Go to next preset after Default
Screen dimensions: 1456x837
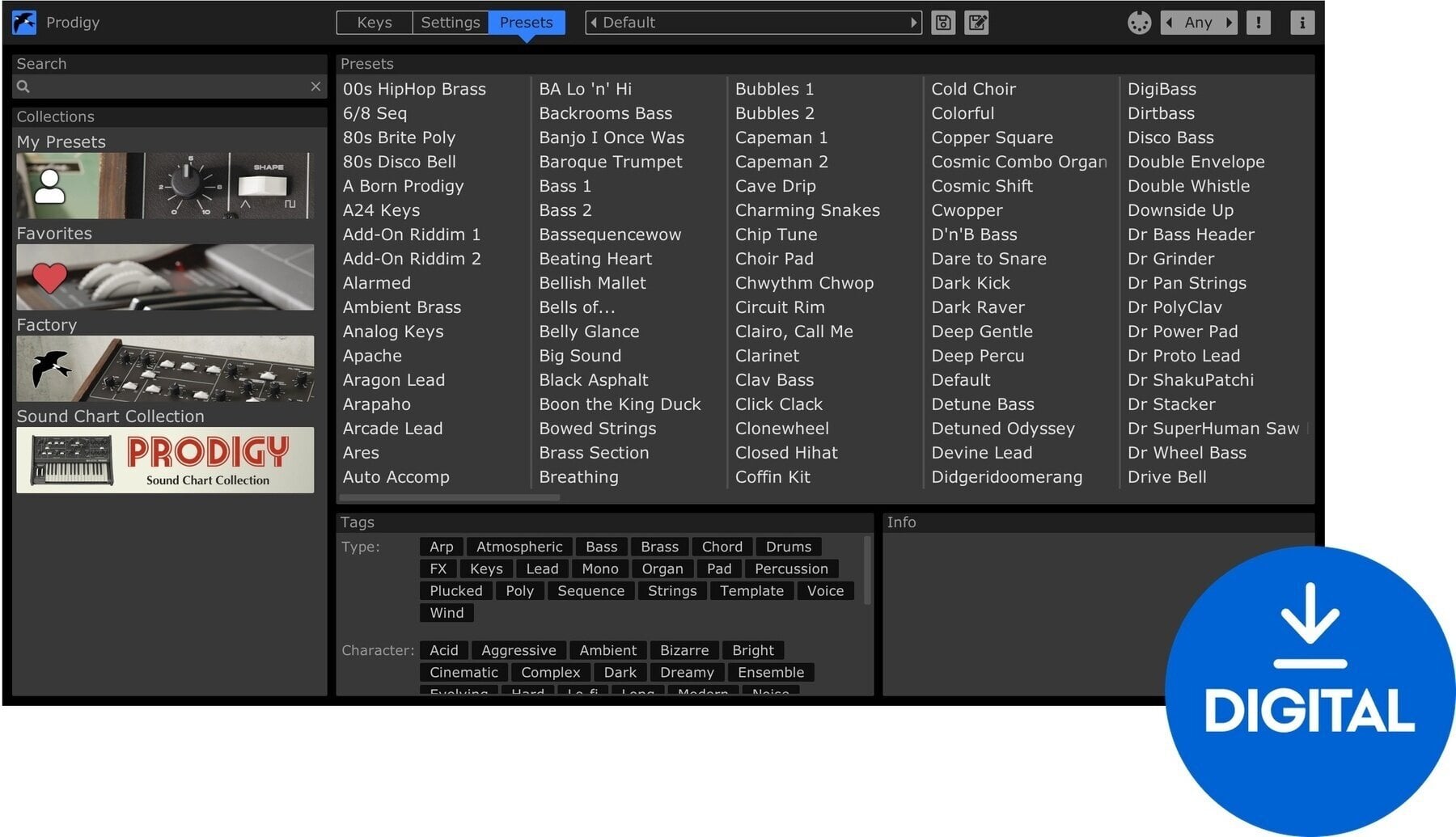pyautogui.click(x=914, y=23)
